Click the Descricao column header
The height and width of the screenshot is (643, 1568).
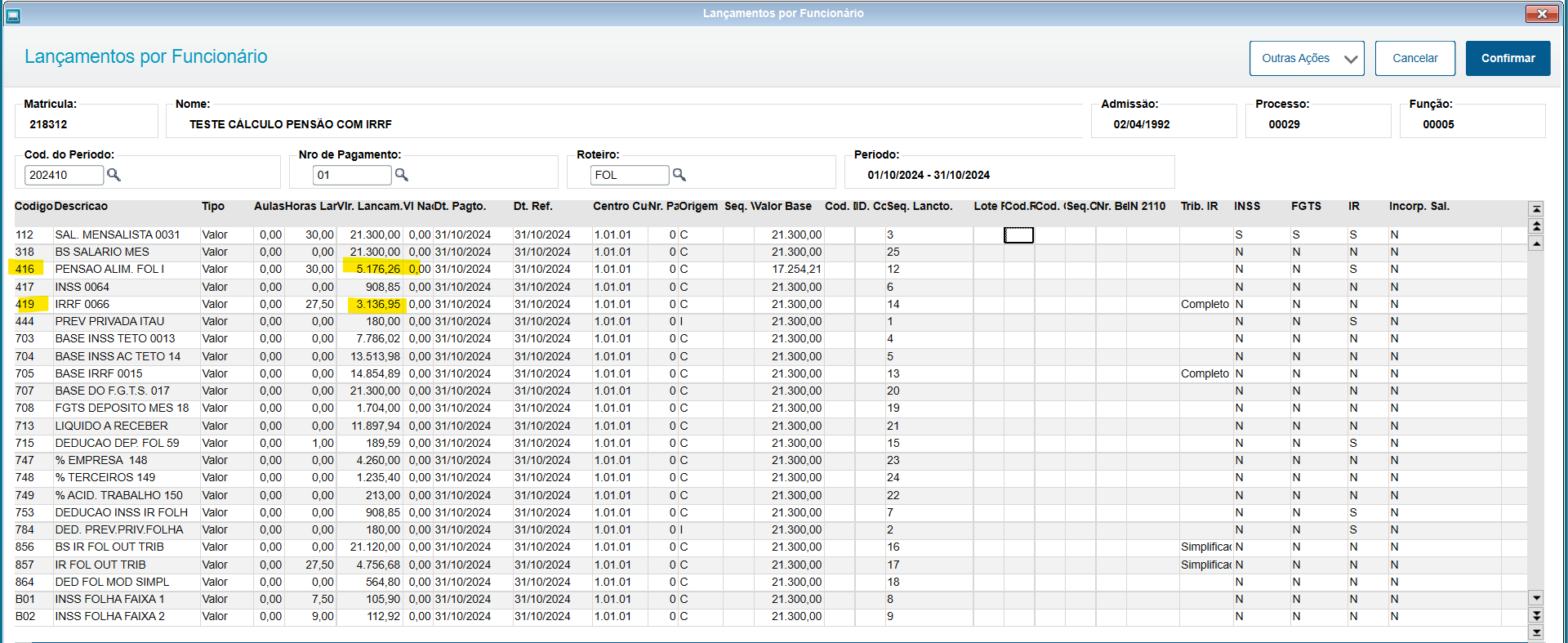pos(81,206)
